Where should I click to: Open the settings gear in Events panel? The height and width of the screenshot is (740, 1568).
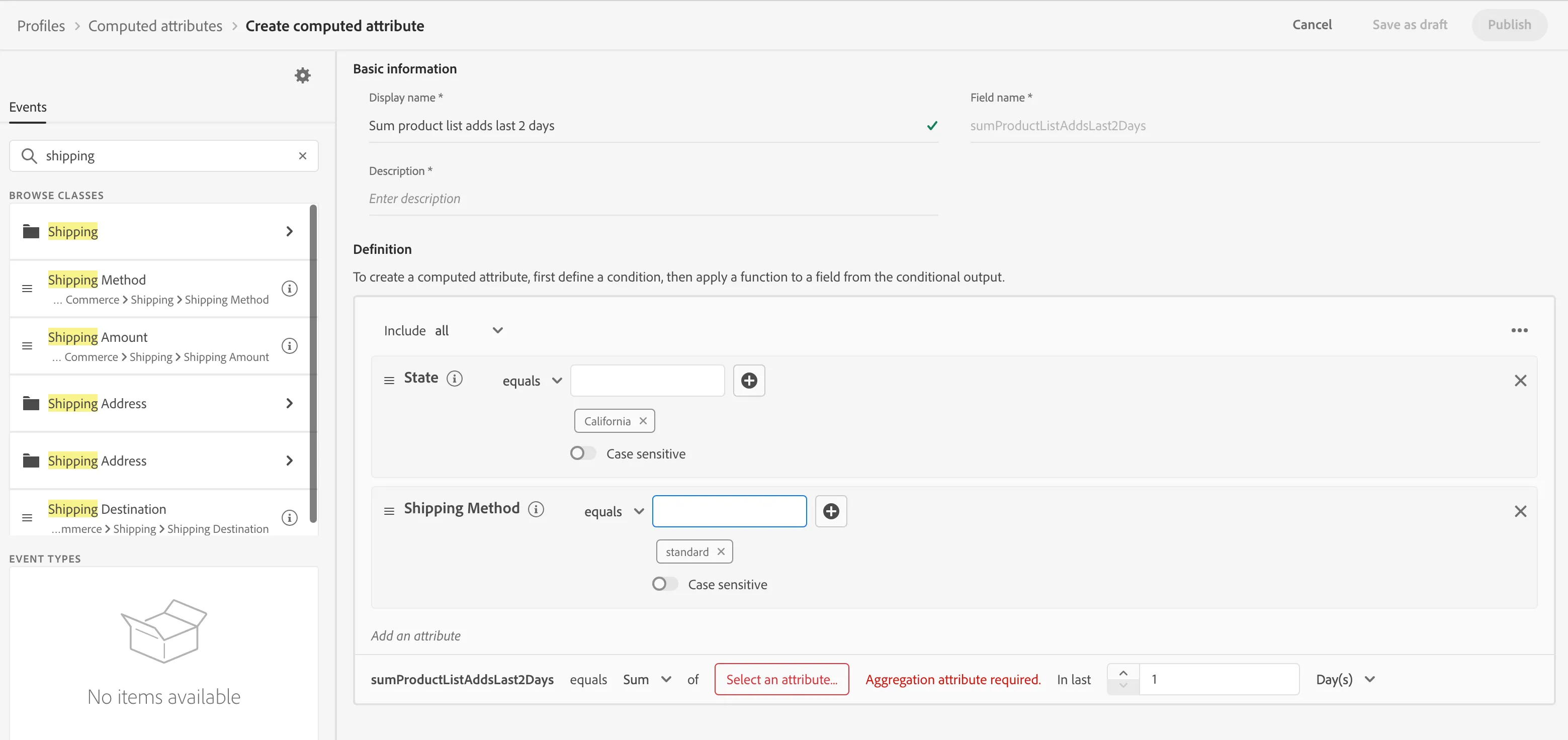click(303, 75)
